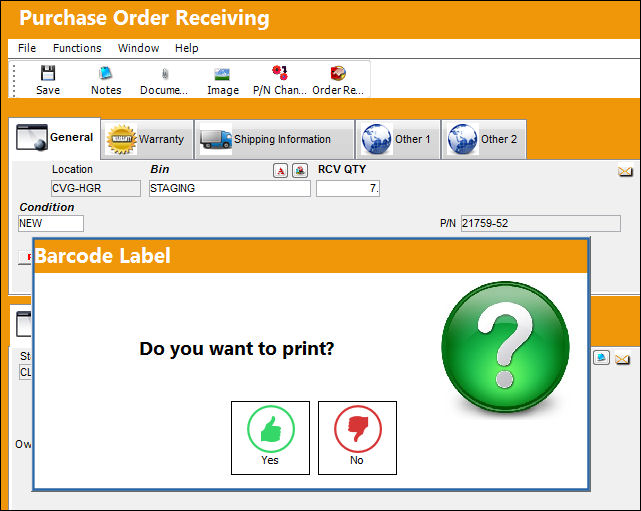Switch to the Warranty tab
This screenshot has height=511, width=641.
(147, 139)
